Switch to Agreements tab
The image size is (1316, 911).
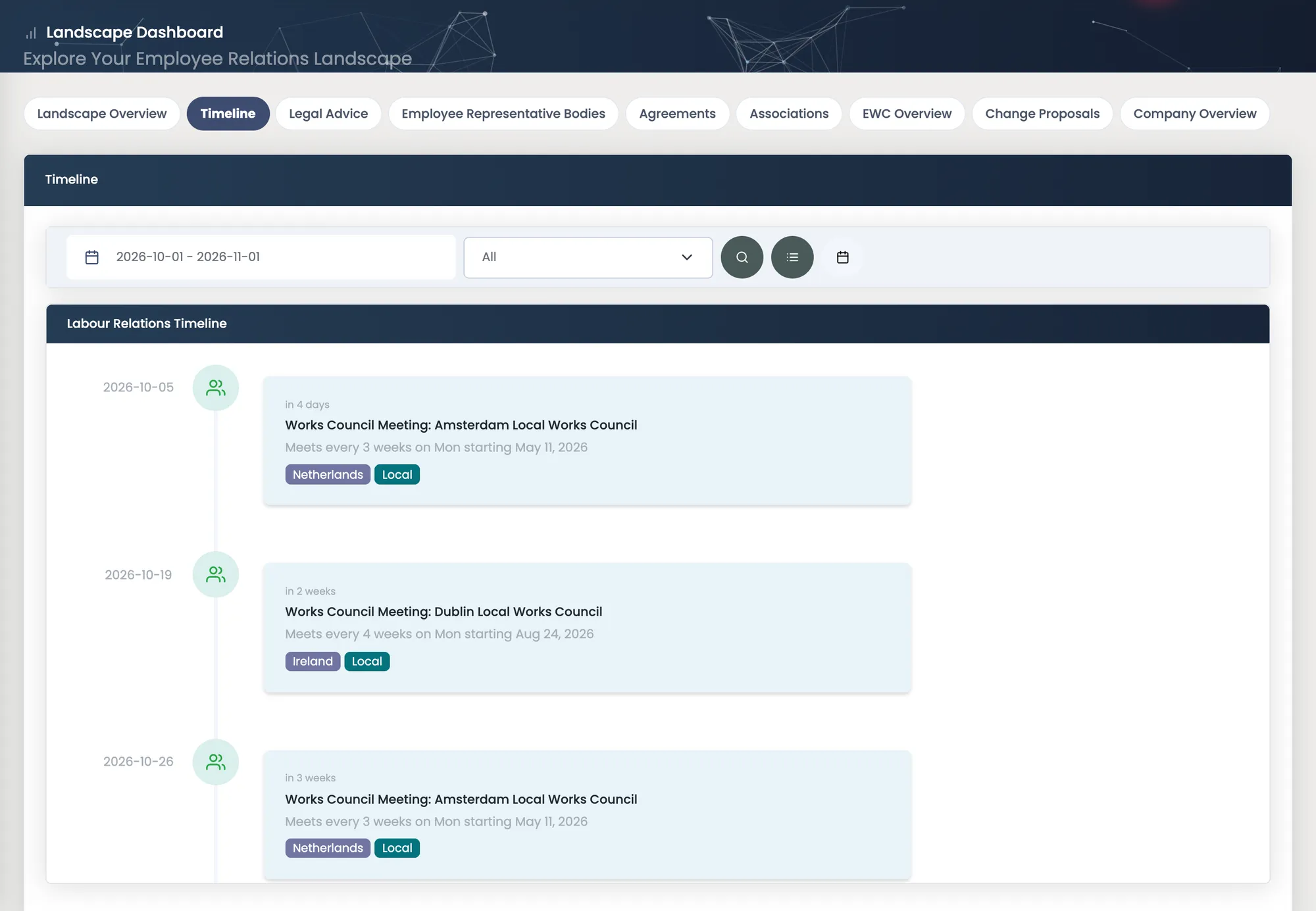677,113
